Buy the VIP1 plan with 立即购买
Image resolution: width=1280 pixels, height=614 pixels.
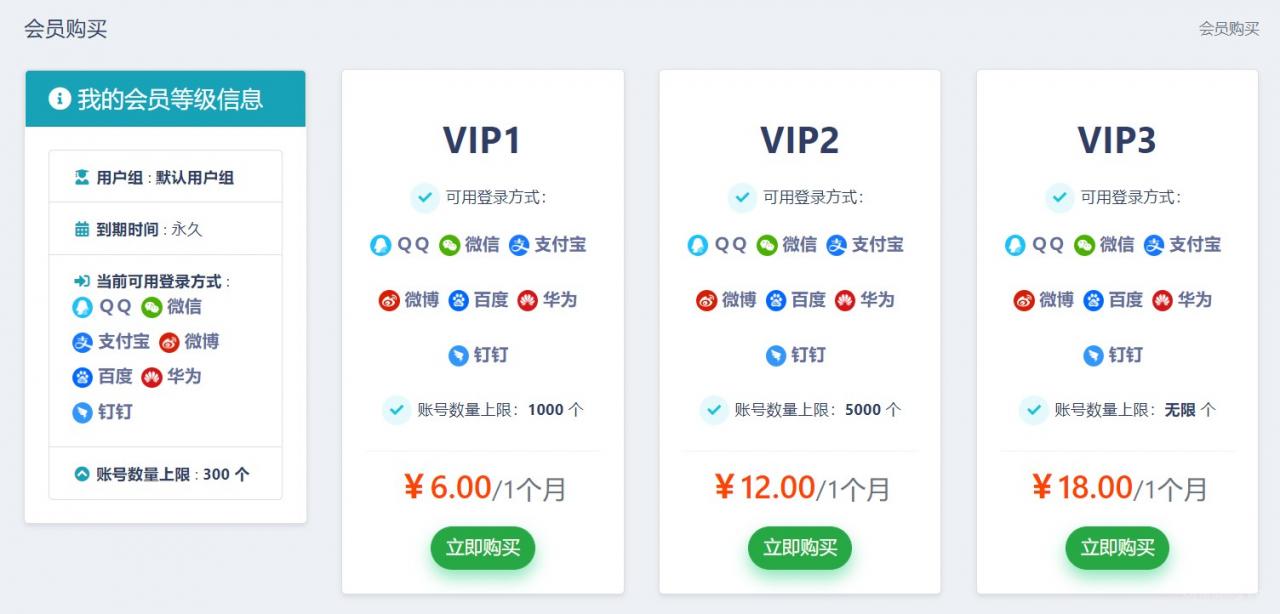(x=483, y=548)
